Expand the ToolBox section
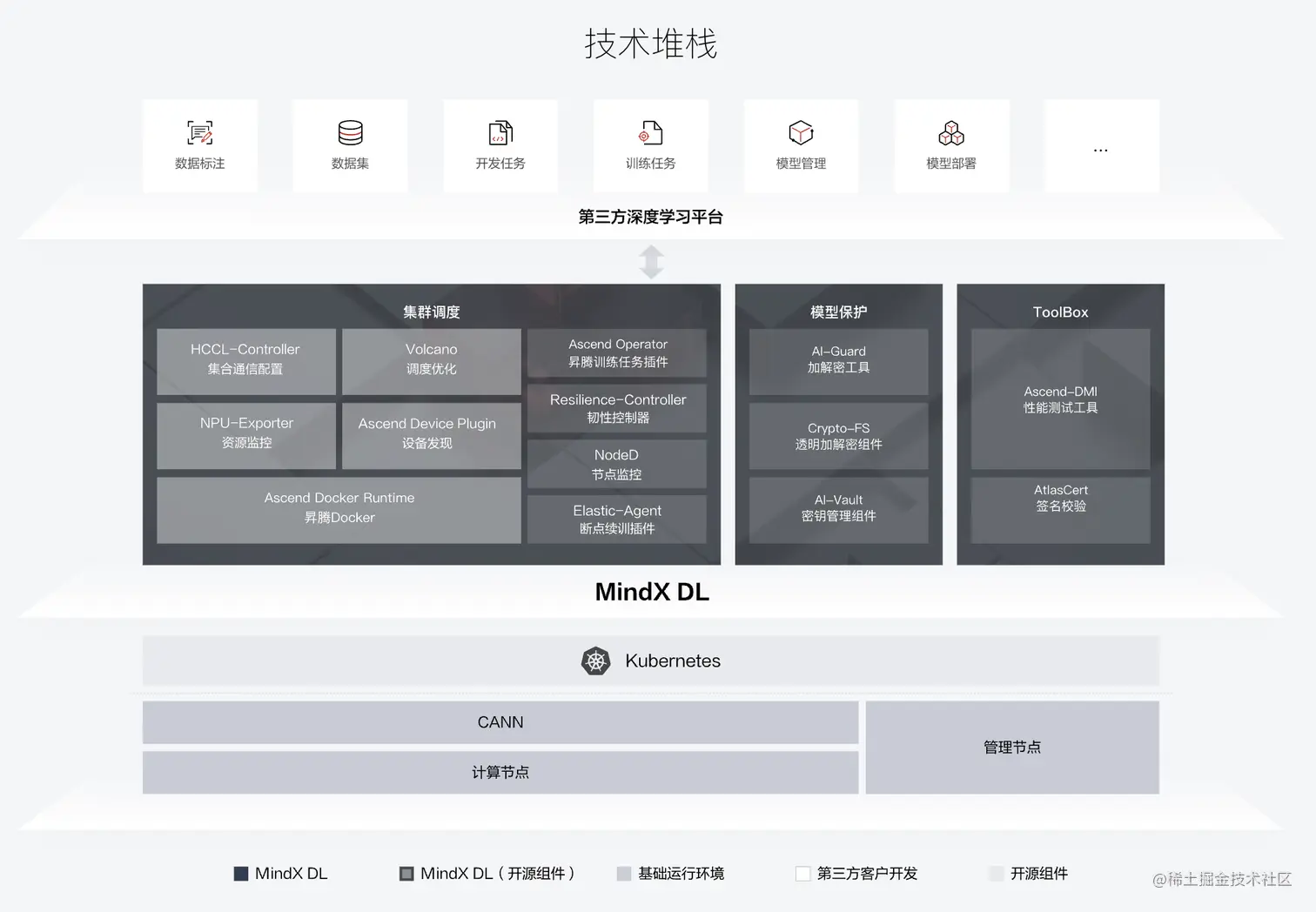 pos(1060,312)
